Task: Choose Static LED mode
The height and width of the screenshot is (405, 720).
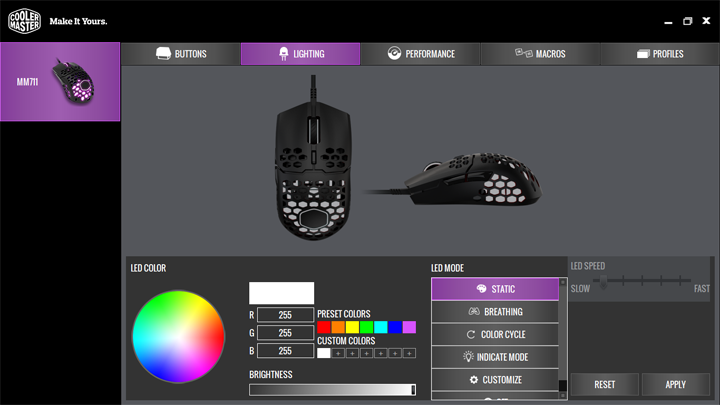Action: click(x=495, y=289)
